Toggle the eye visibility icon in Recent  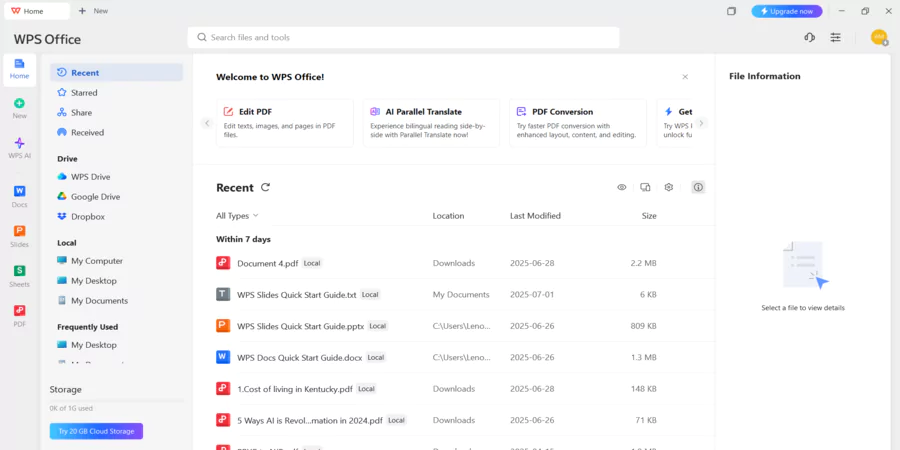pos(622,187)
